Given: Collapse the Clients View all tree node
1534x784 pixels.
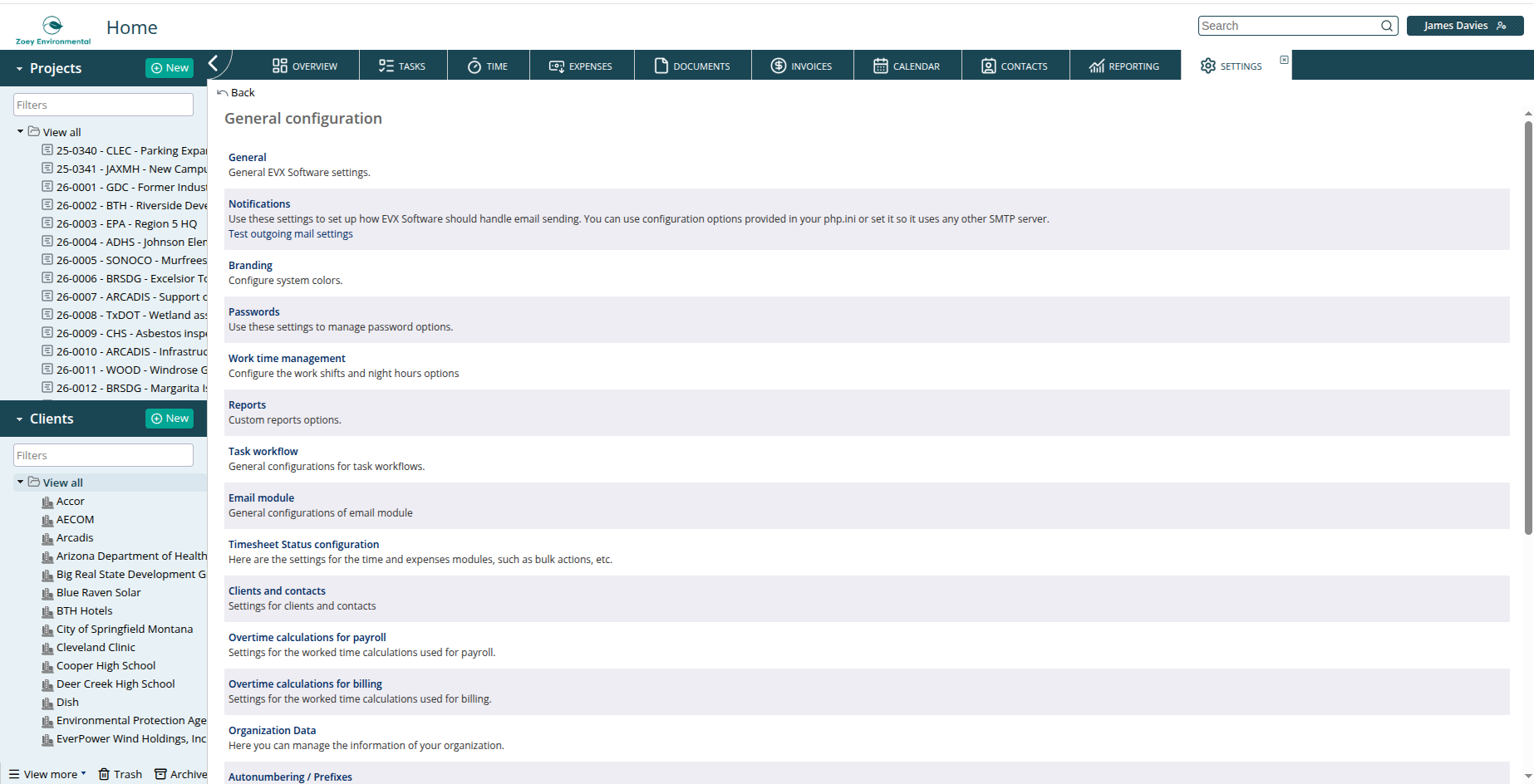Looking at the screenshot, I should (x=20, y=482).
